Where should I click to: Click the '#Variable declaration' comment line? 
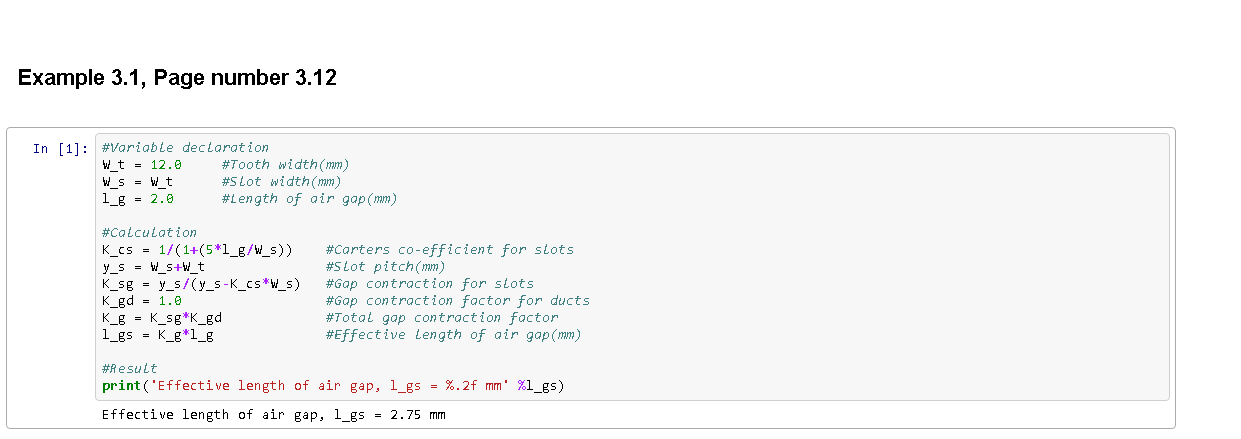[x=185, y=147]
